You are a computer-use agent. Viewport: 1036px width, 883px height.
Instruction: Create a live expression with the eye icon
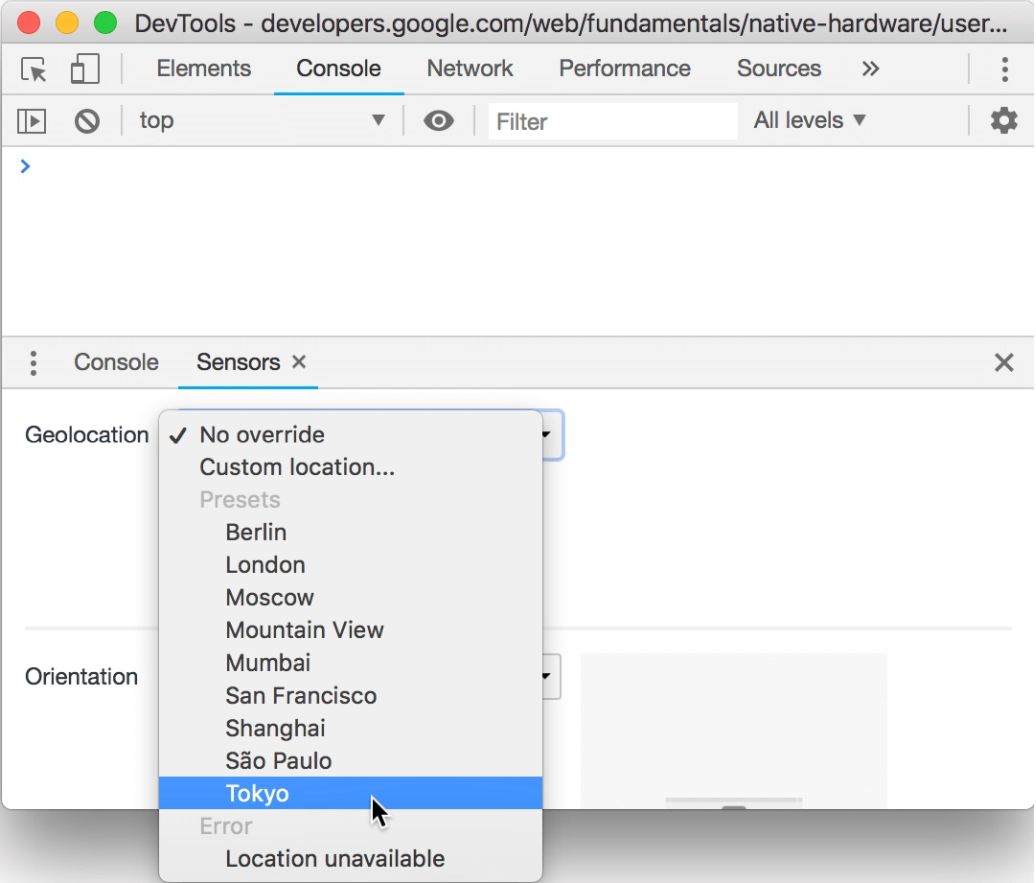pos(438,120)
